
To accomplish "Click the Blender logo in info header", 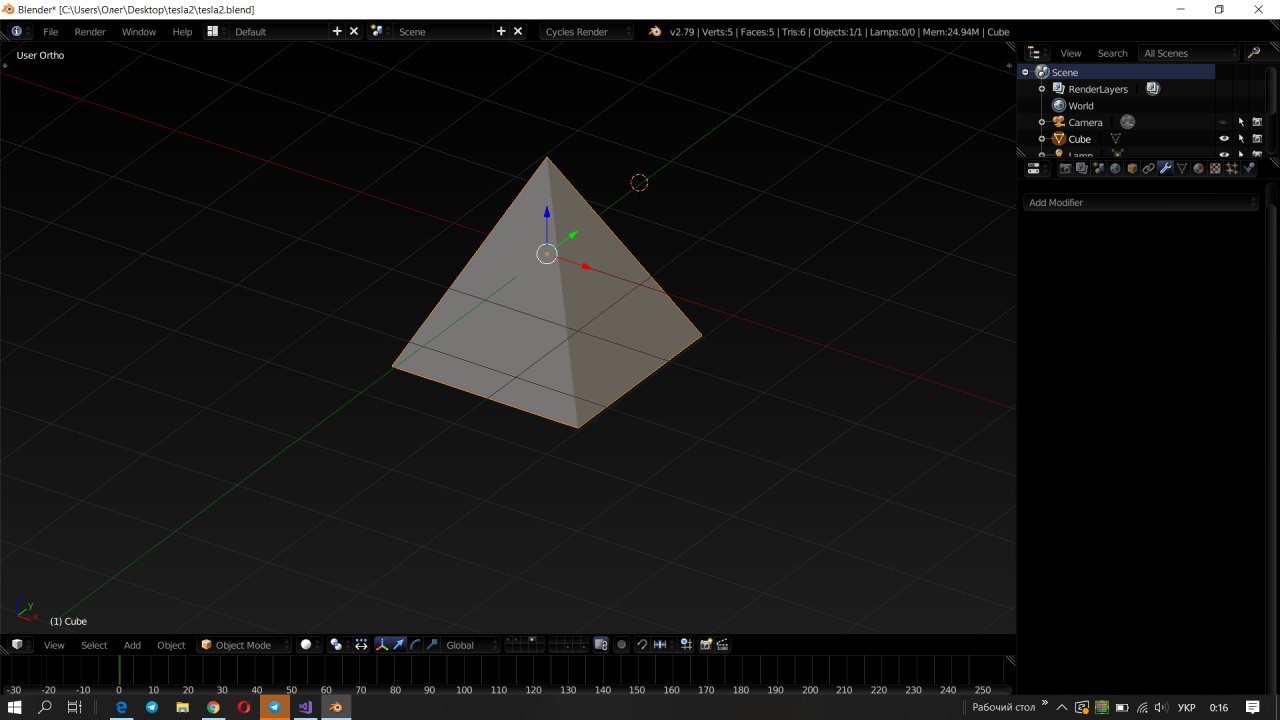I will tap(655, 31).
